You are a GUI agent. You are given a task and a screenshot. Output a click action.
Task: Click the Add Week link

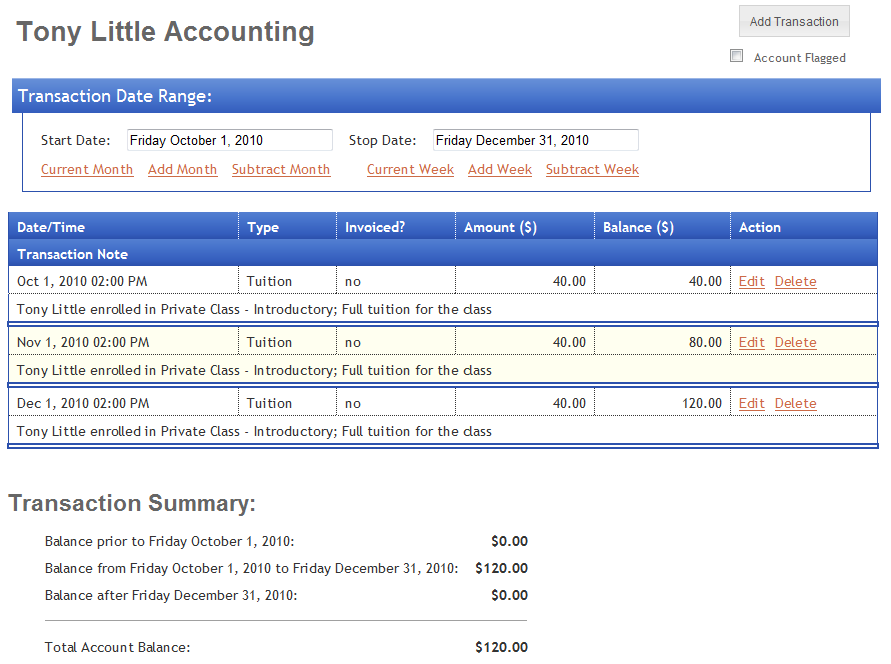pos(500,170)
